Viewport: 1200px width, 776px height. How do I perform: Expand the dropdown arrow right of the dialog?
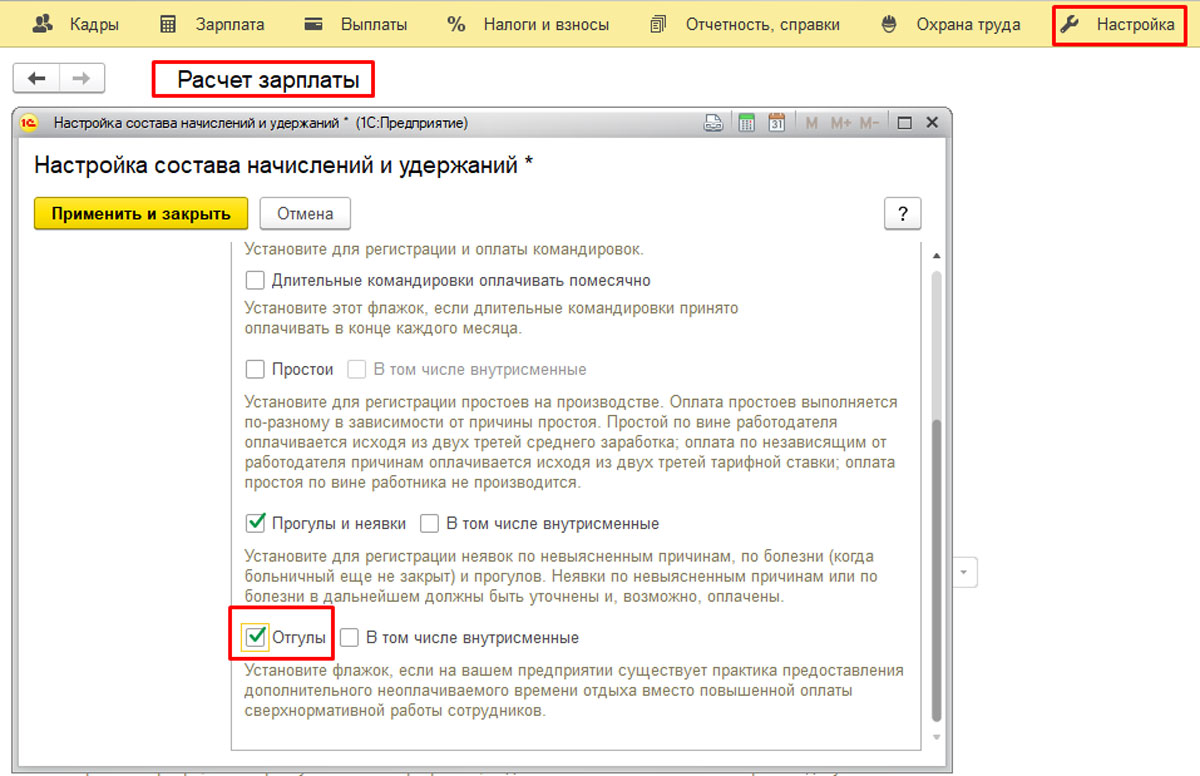965,573
